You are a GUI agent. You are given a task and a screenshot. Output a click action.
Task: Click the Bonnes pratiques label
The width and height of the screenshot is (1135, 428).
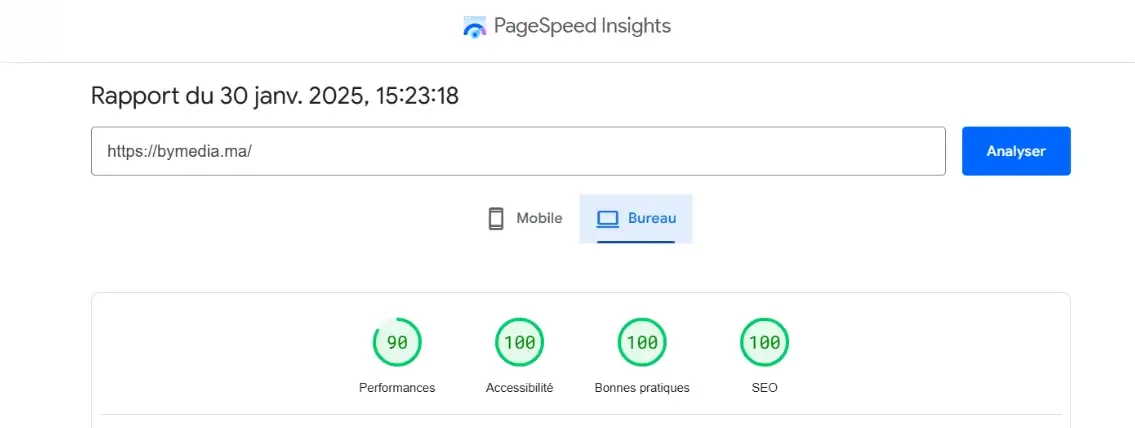click(x=642, y=388)
